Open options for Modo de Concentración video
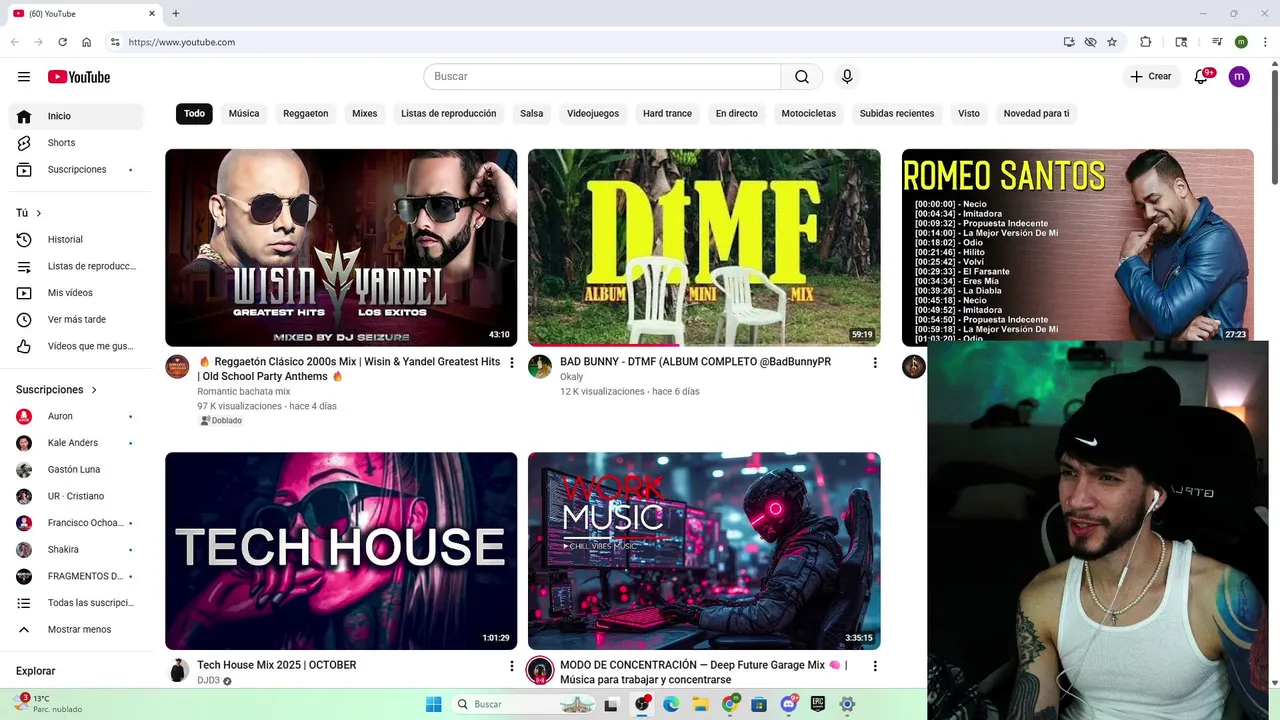 coord(875,666)
